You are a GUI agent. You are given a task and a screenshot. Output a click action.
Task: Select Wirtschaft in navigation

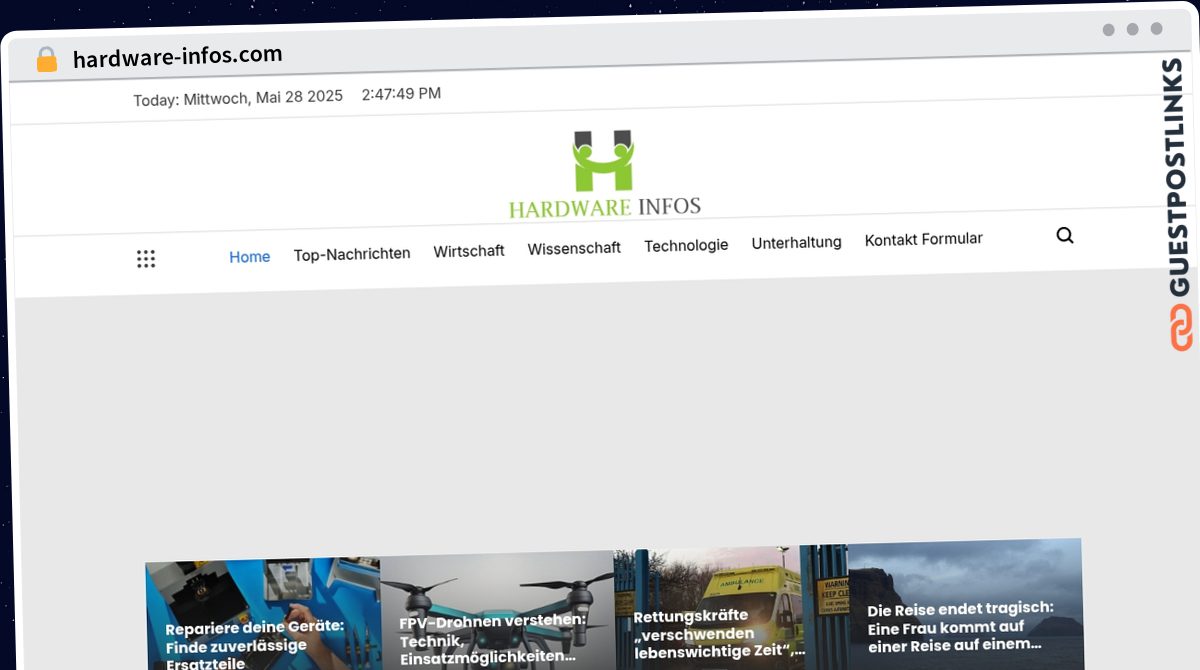469,251
